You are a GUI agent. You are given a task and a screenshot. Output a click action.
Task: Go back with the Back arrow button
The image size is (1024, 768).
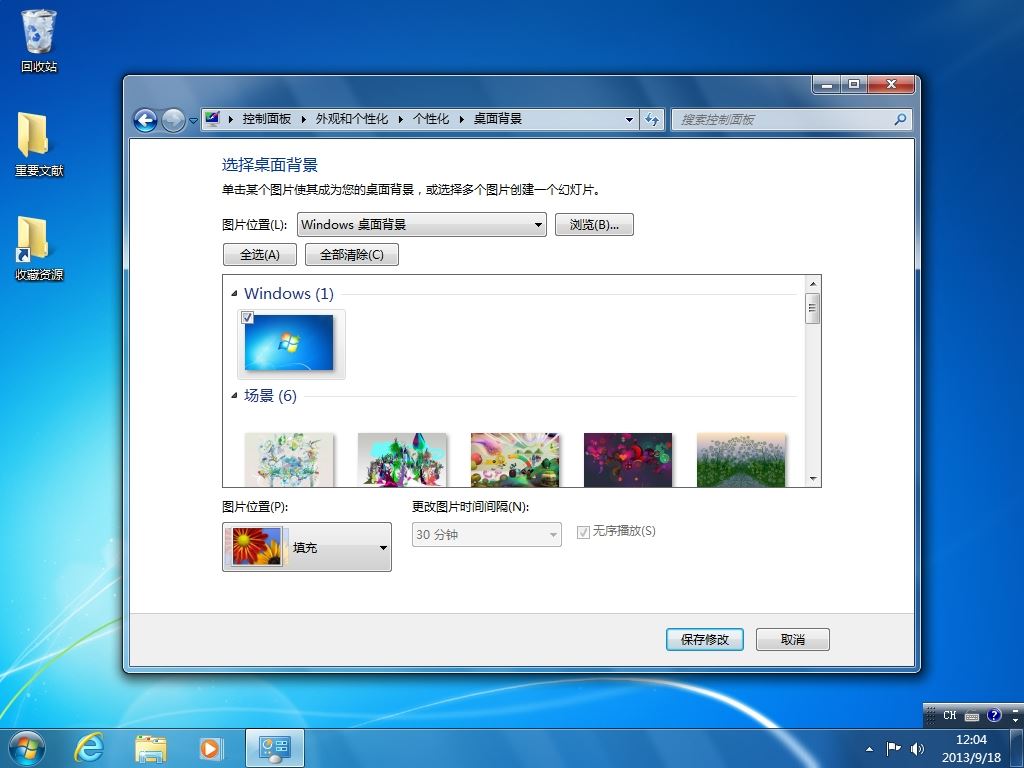click(x=145, y=120)
